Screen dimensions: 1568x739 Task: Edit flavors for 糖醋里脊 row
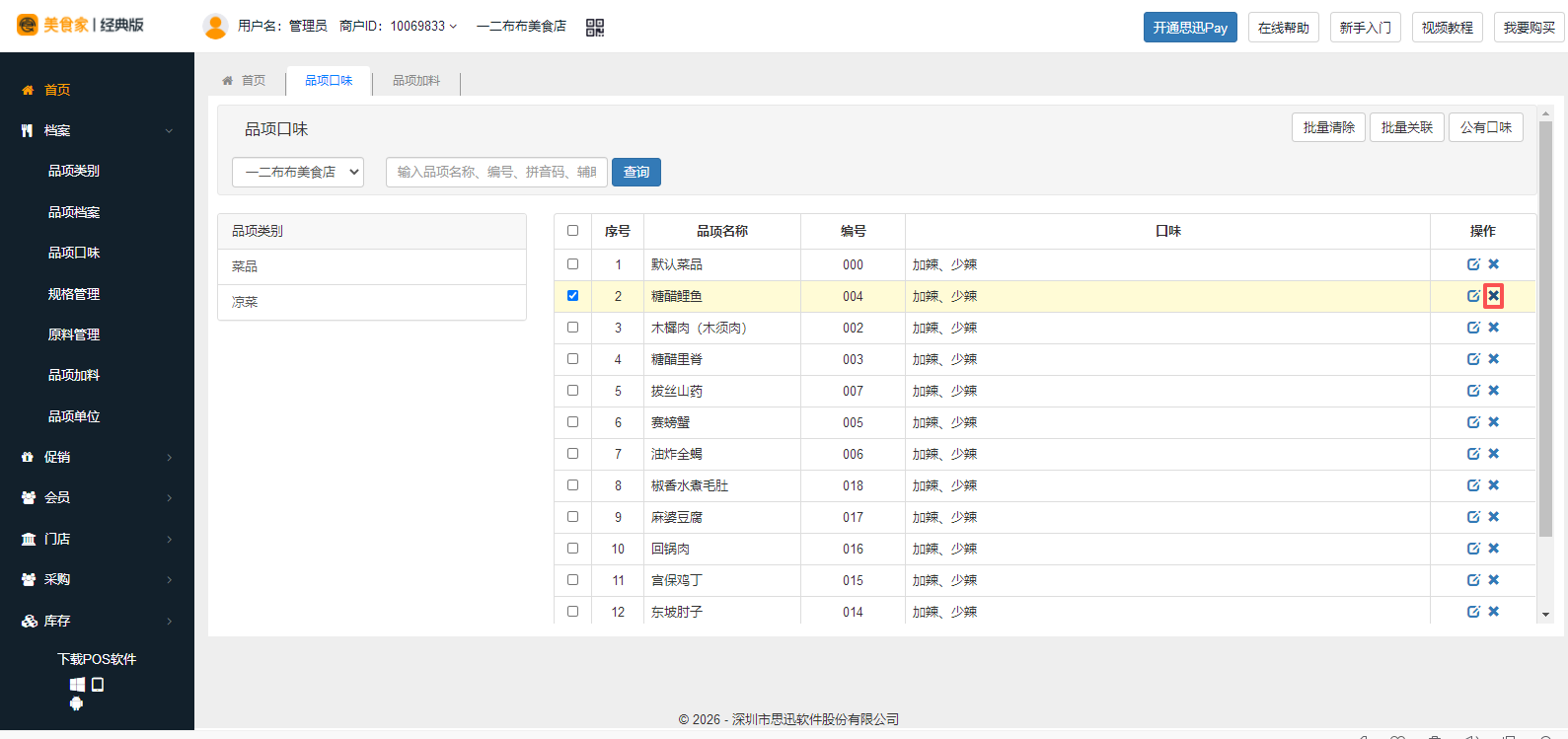coord(1473,359)
